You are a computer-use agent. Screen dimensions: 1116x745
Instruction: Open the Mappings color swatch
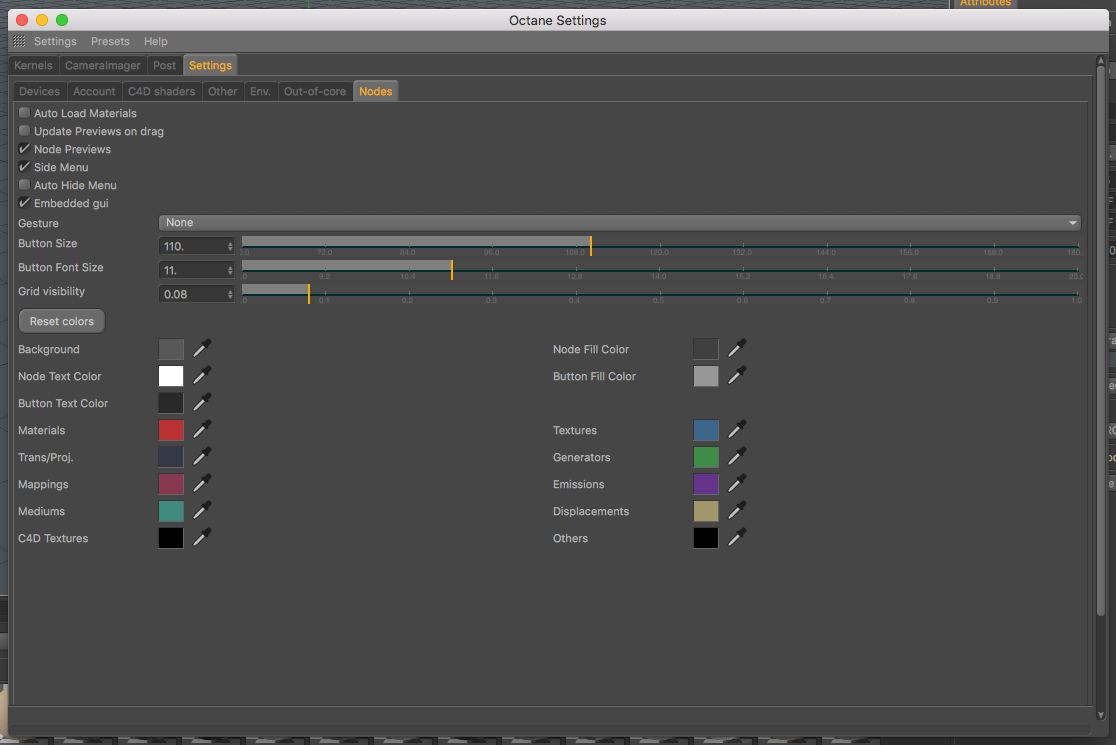pyautogui.click(x=171, y=485)
